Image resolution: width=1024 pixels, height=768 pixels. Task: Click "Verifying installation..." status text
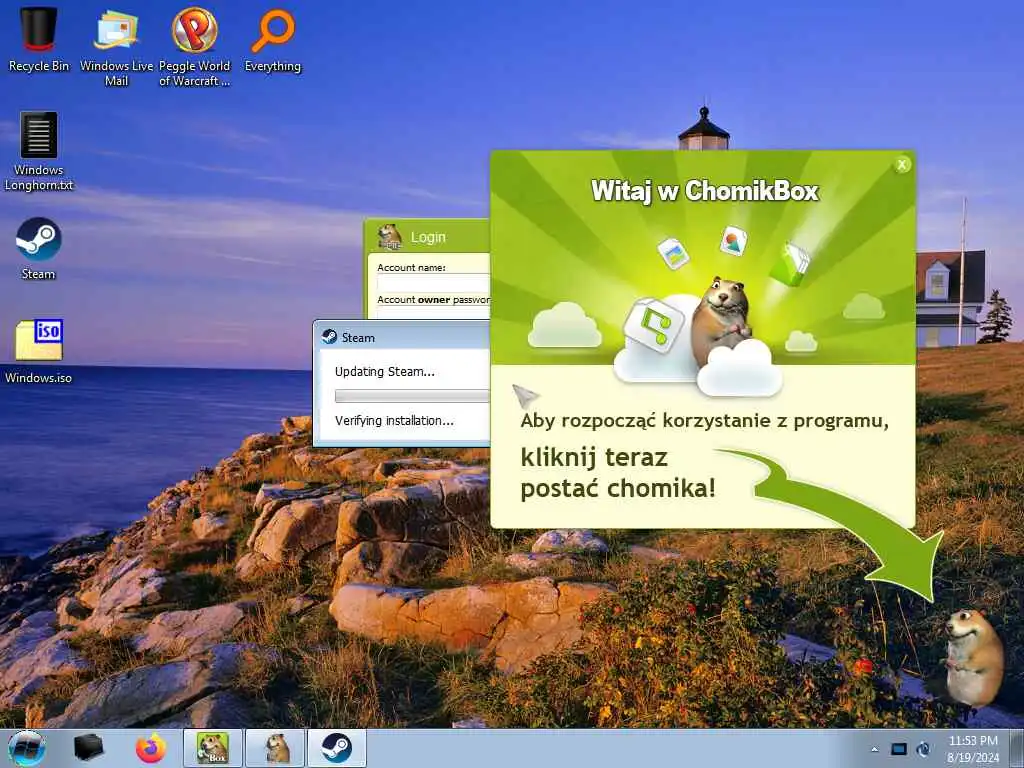point(394,421)
